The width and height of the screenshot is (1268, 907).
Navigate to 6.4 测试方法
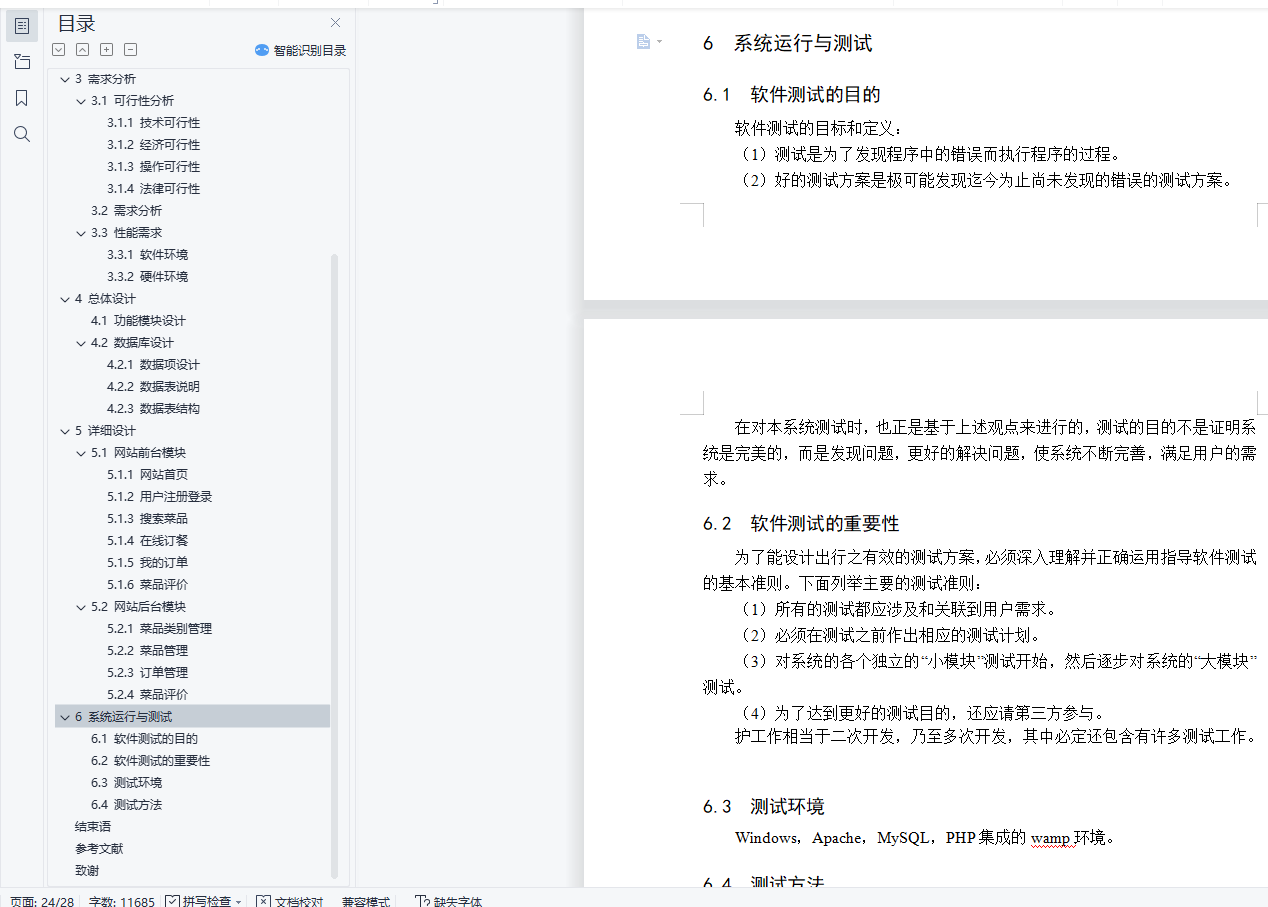pos(126,805)
